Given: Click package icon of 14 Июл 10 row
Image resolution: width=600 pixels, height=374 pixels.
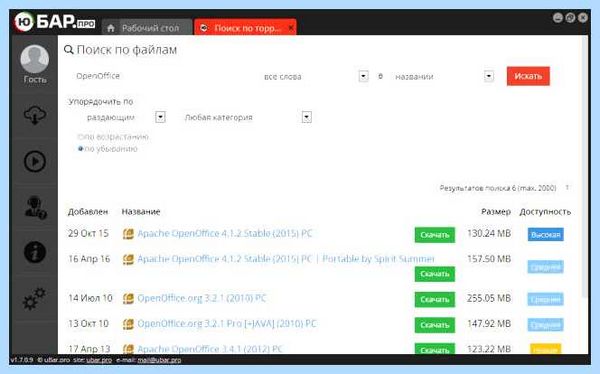Looking at the screenshot, I should pos(128,298).
